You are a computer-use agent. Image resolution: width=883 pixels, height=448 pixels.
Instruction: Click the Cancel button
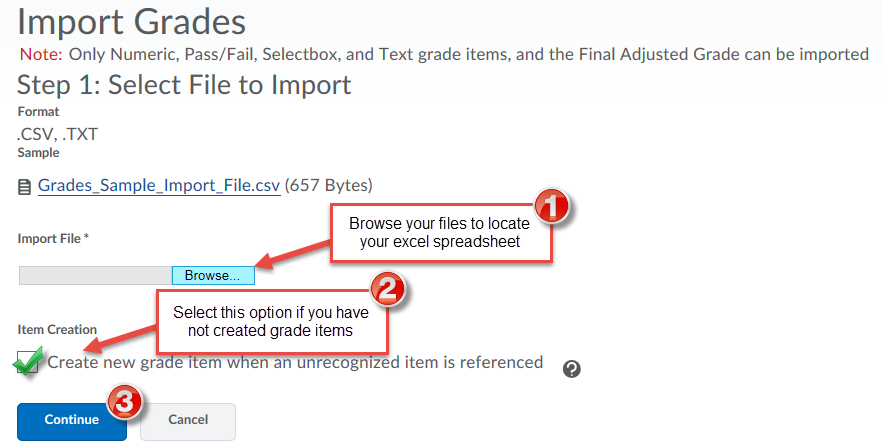click(x=188, y=422)
